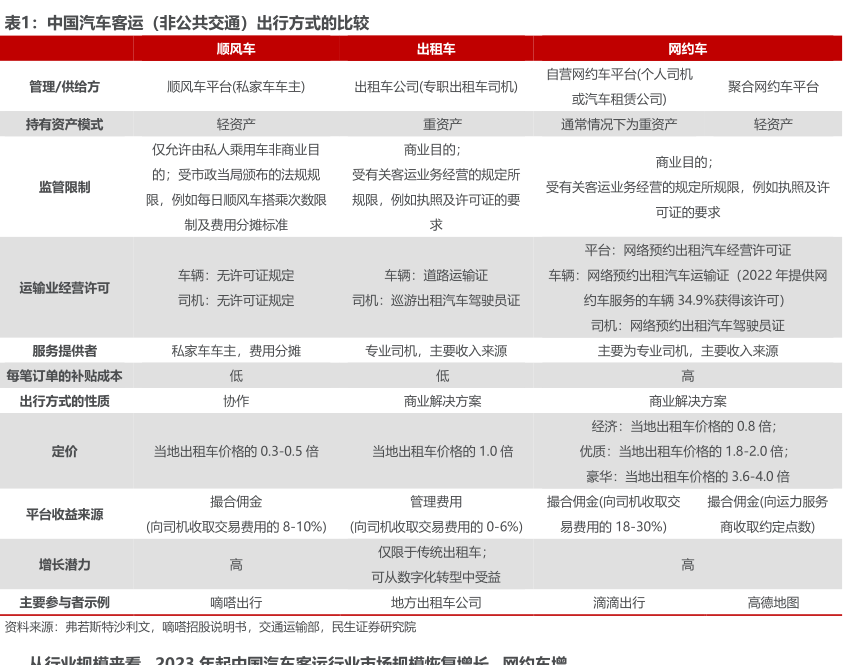This screenshot has height=665, width=859.
Task: Click the 聚合网约车平台 cell
Action: click(773, 87)
